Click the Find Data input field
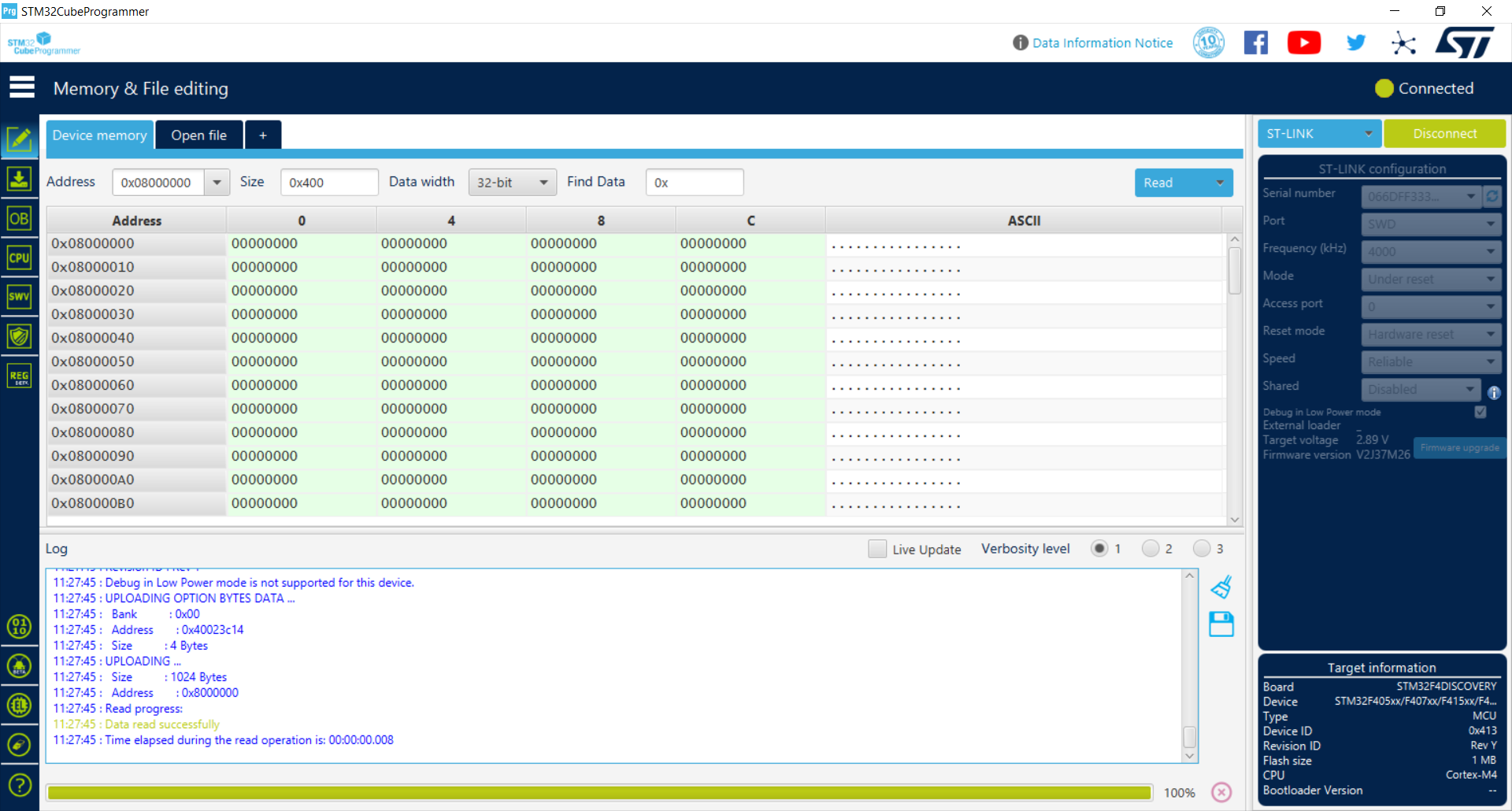The width and height of the screenshot is (1512, 811). 695,183
